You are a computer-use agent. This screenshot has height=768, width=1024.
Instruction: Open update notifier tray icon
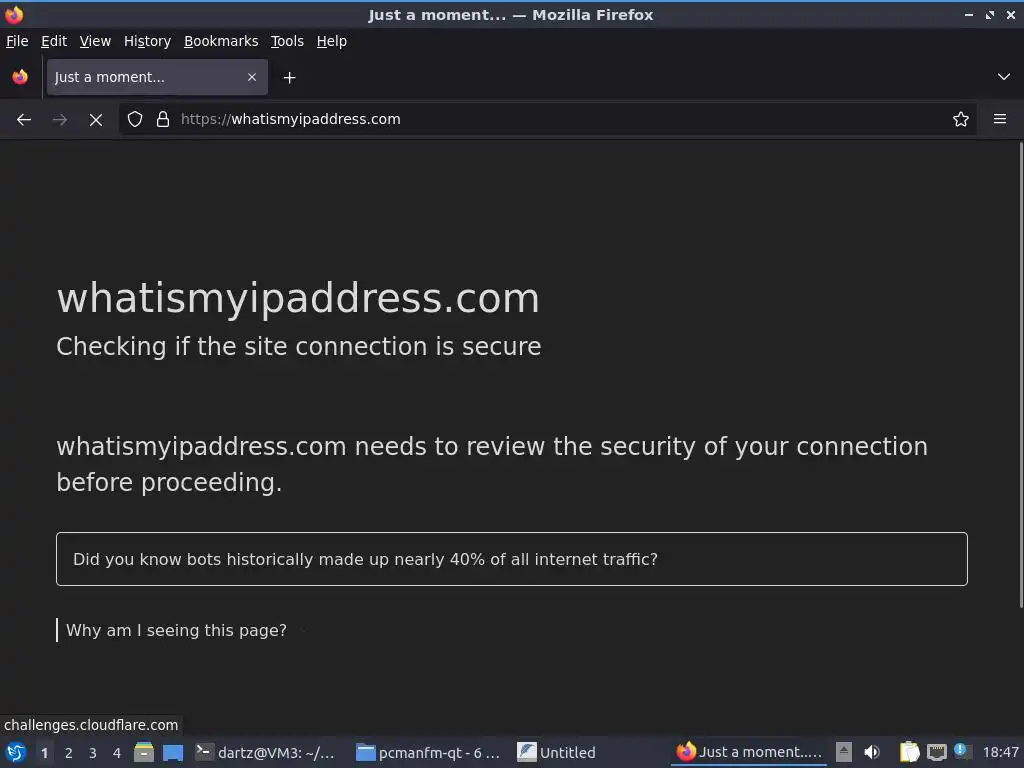pos(962,751)
